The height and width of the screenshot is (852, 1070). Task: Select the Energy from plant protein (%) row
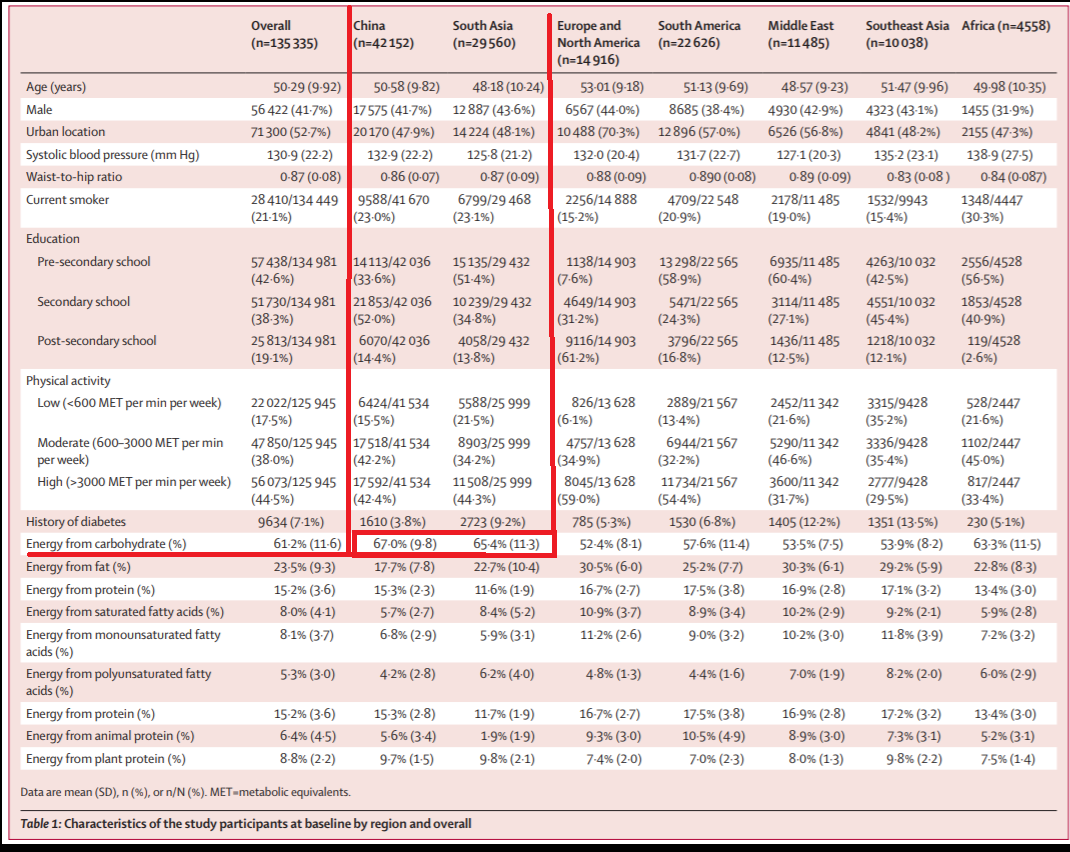point(538,759)
